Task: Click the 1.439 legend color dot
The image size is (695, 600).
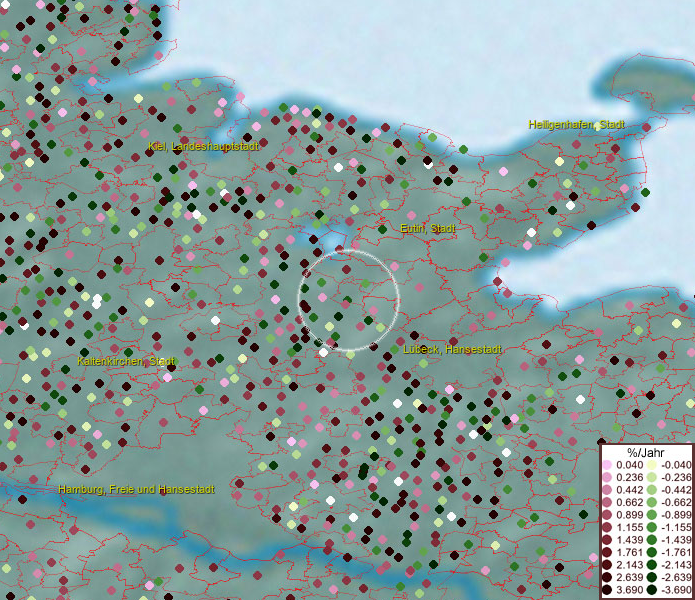Action: (607, 540)
